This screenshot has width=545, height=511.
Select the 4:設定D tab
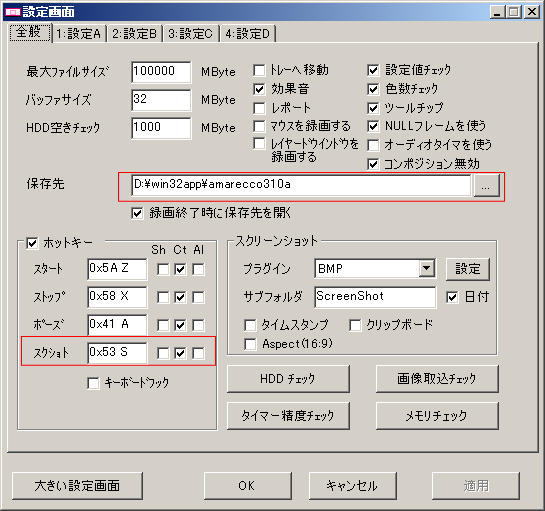click(247, 34)
